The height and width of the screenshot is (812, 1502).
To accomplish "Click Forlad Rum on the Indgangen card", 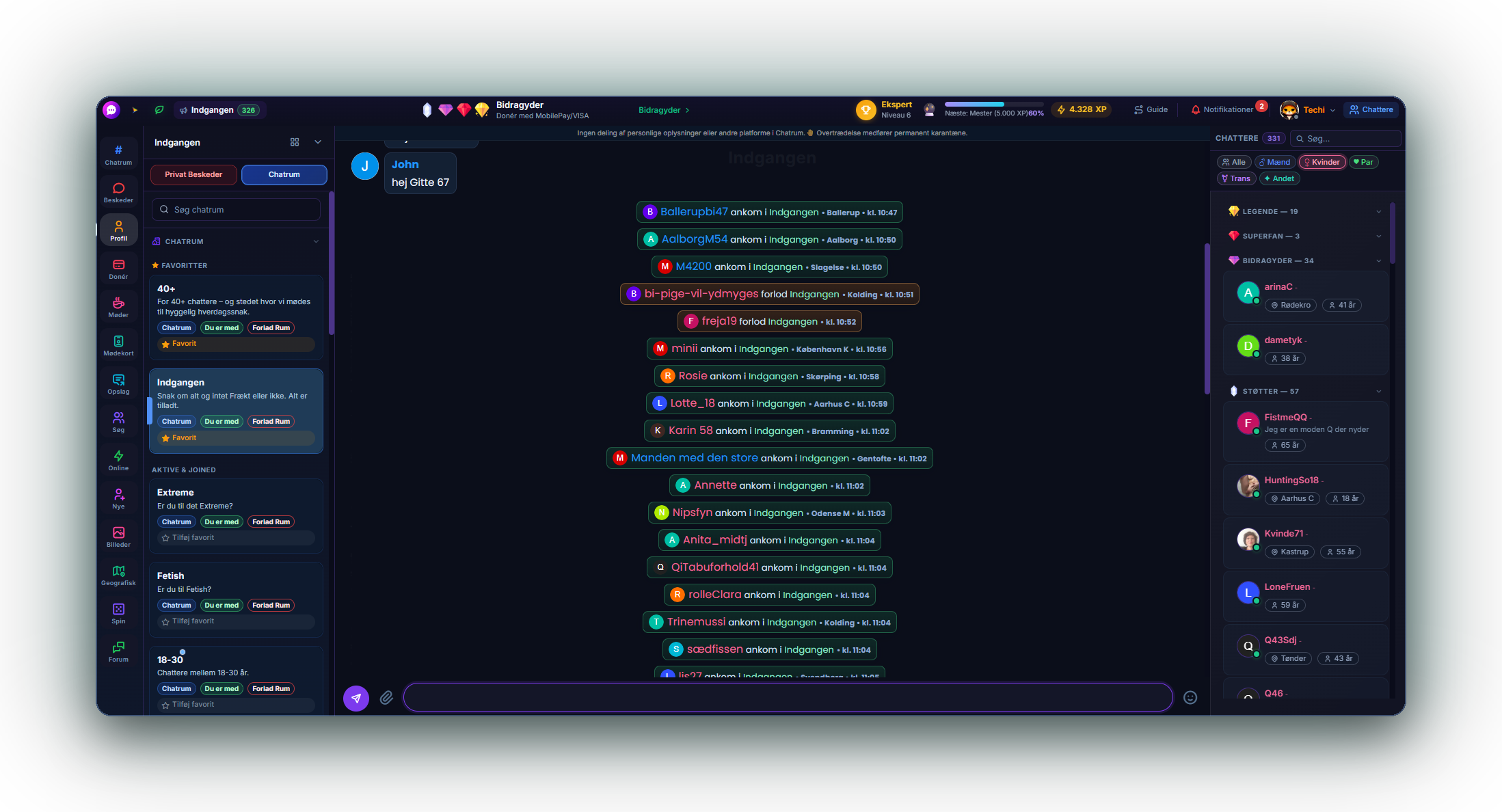I will [271, 422].
